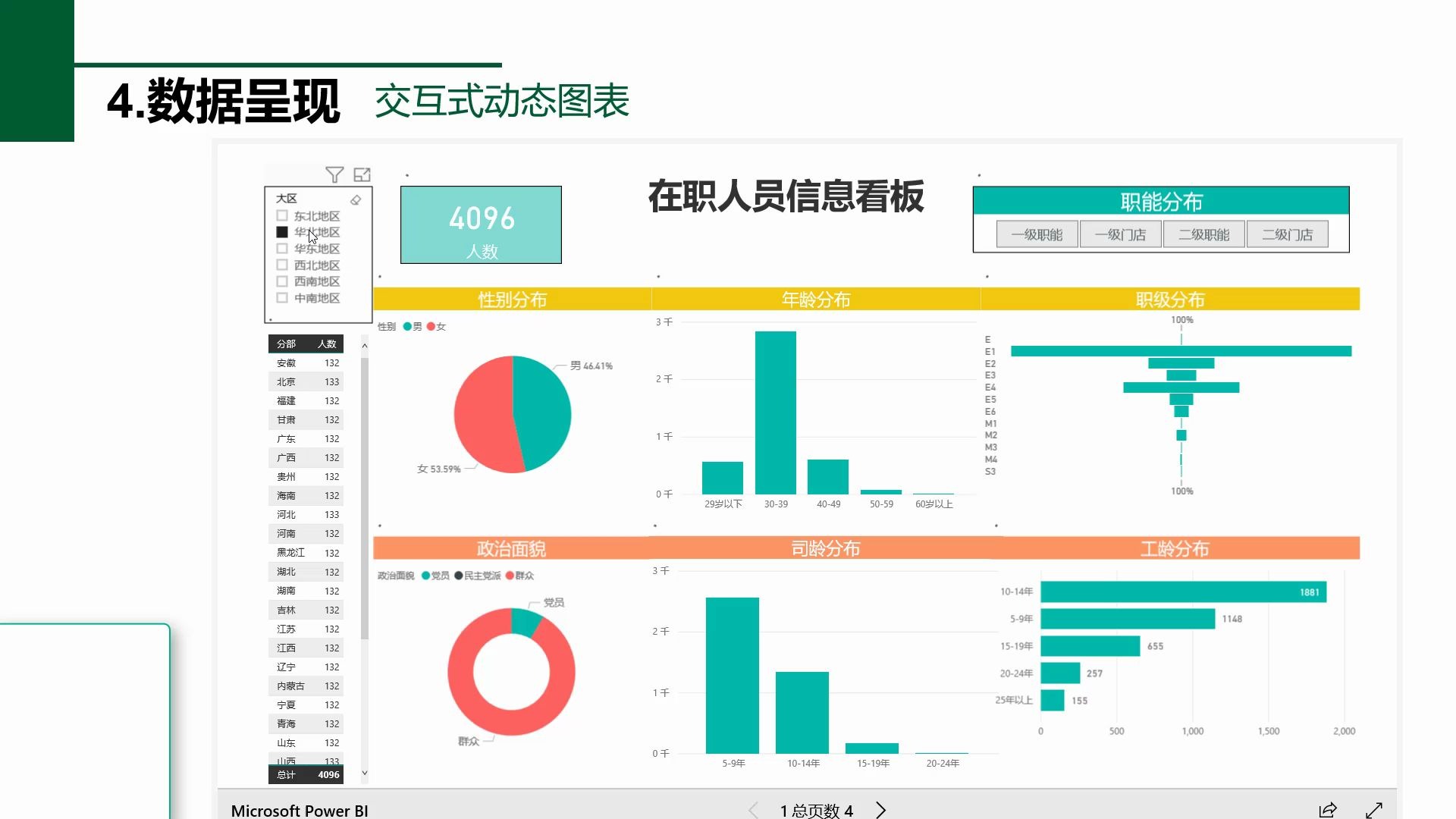Check the 中南地区 checkbox
The image size is (1456, 819).
[x=282, y=298]
